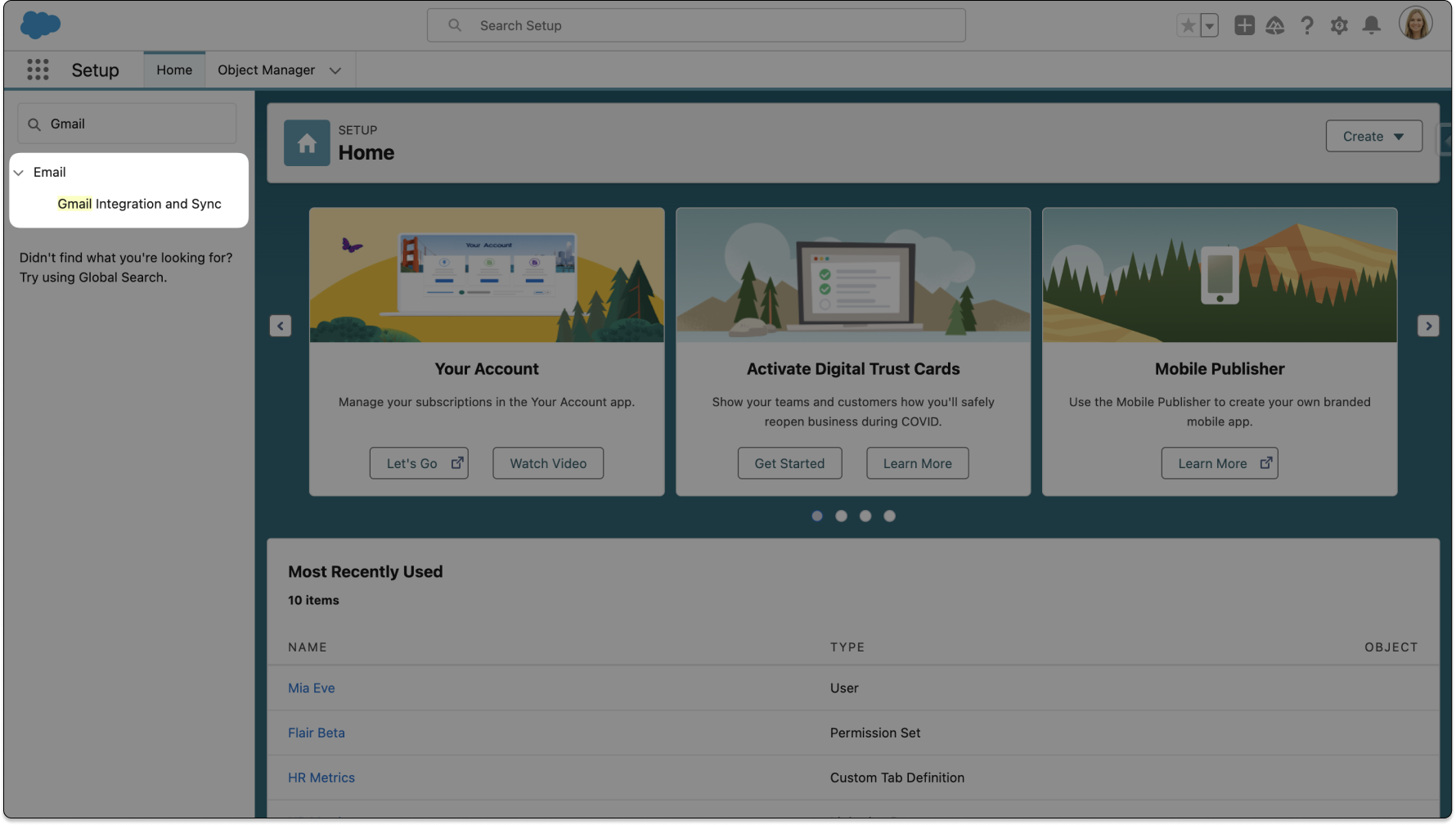Select the fourth carousel indicator dot

[890, 516]
